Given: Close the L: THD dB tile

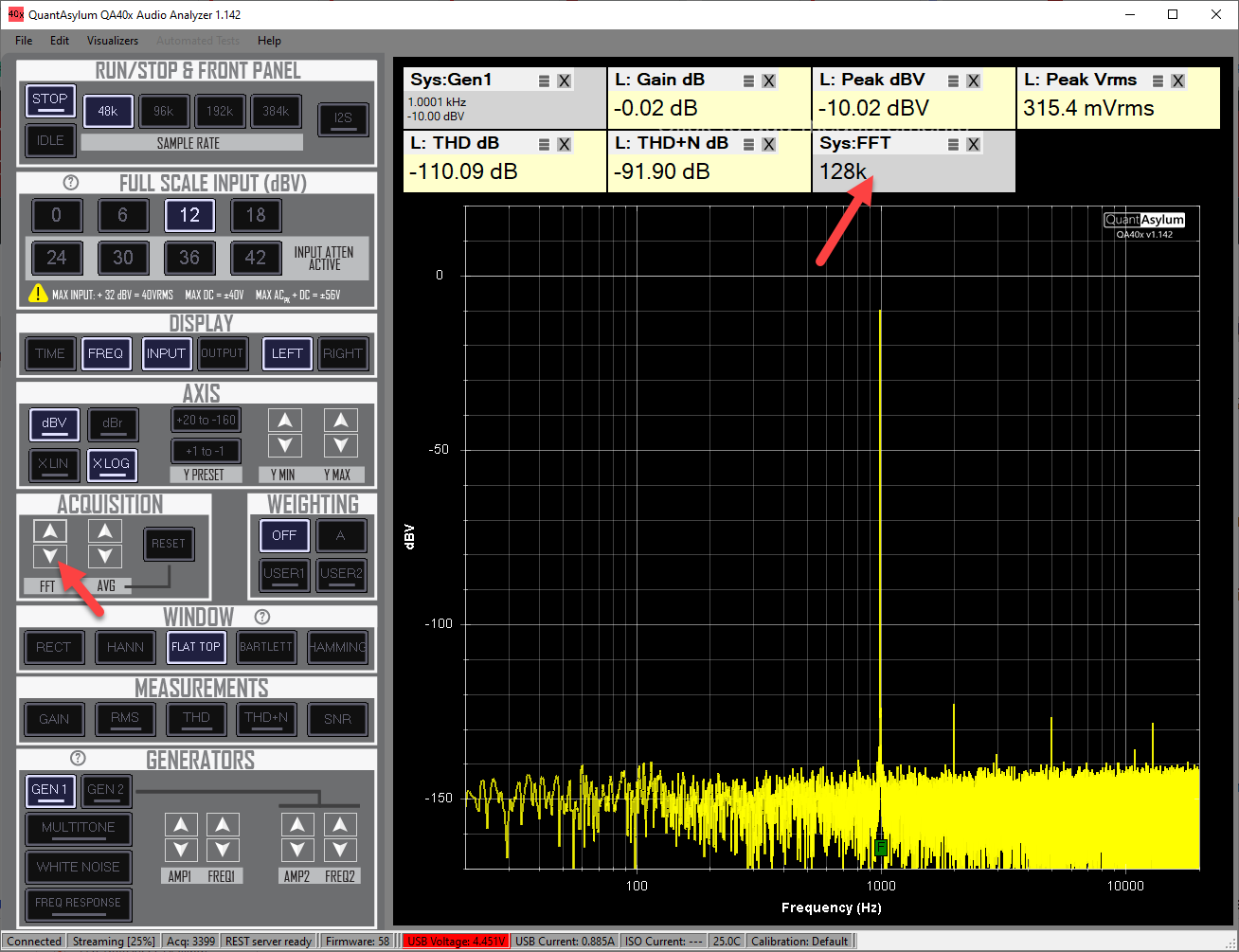Looking at the screenshot, I should 564,145.
